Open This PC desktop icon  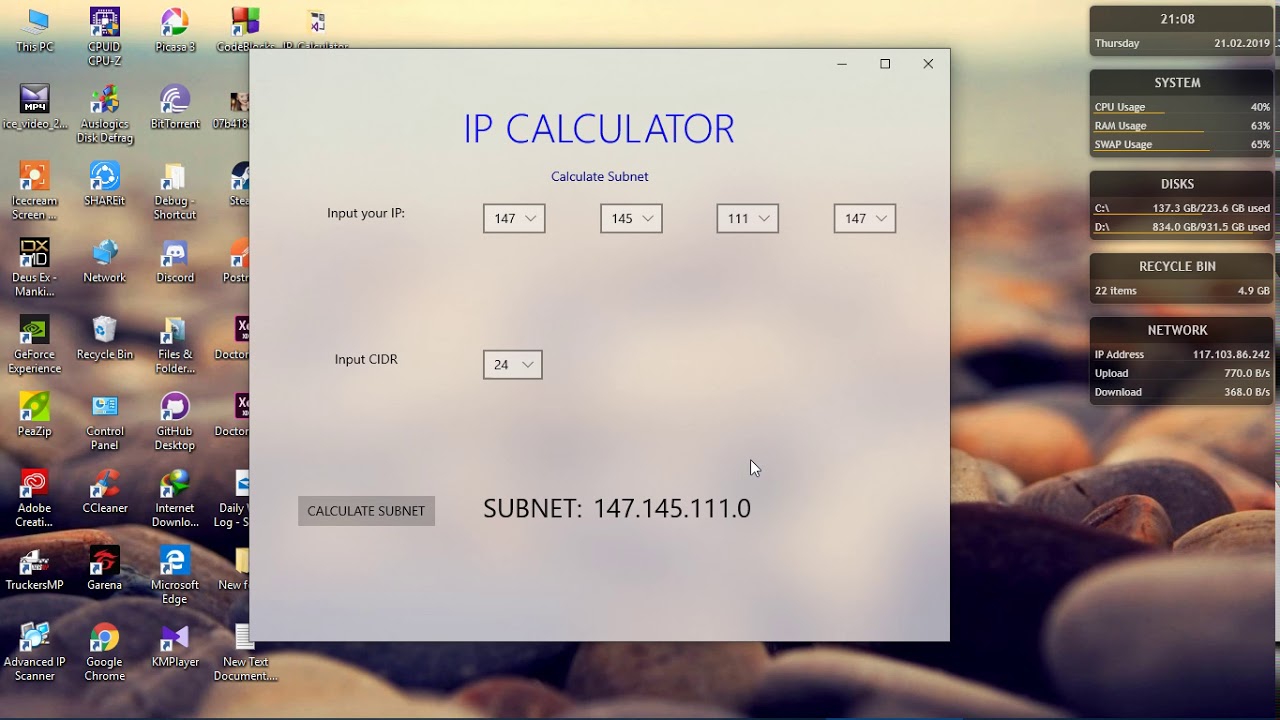(35, 30)
